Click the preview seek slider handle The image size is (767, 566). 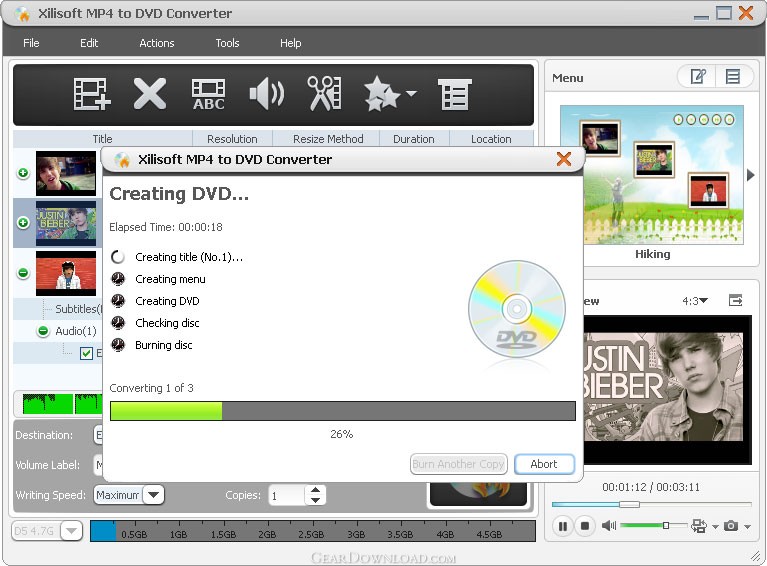(629, 504)
